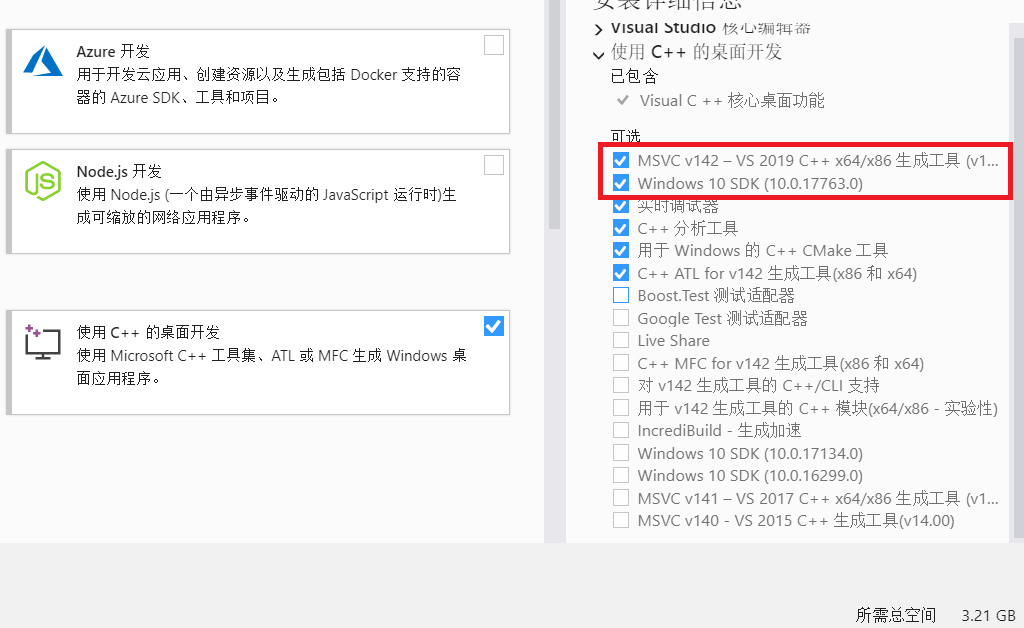1024x628 pixels.
Task: Enable 用于 v142 生成工具的 C++ 模块 (实验性)
Action: tap(621, 408)
